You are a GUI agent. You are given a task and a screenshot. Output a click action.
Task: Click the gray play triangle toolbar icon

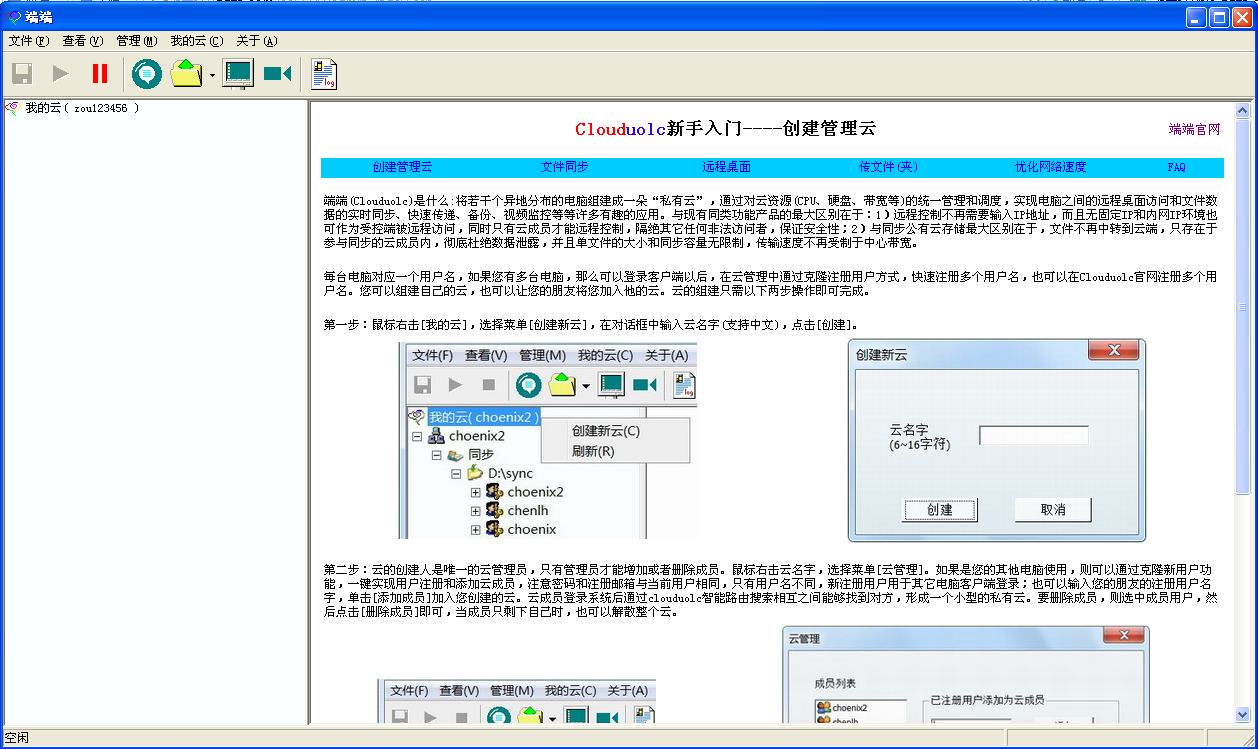tap(61, 74)
